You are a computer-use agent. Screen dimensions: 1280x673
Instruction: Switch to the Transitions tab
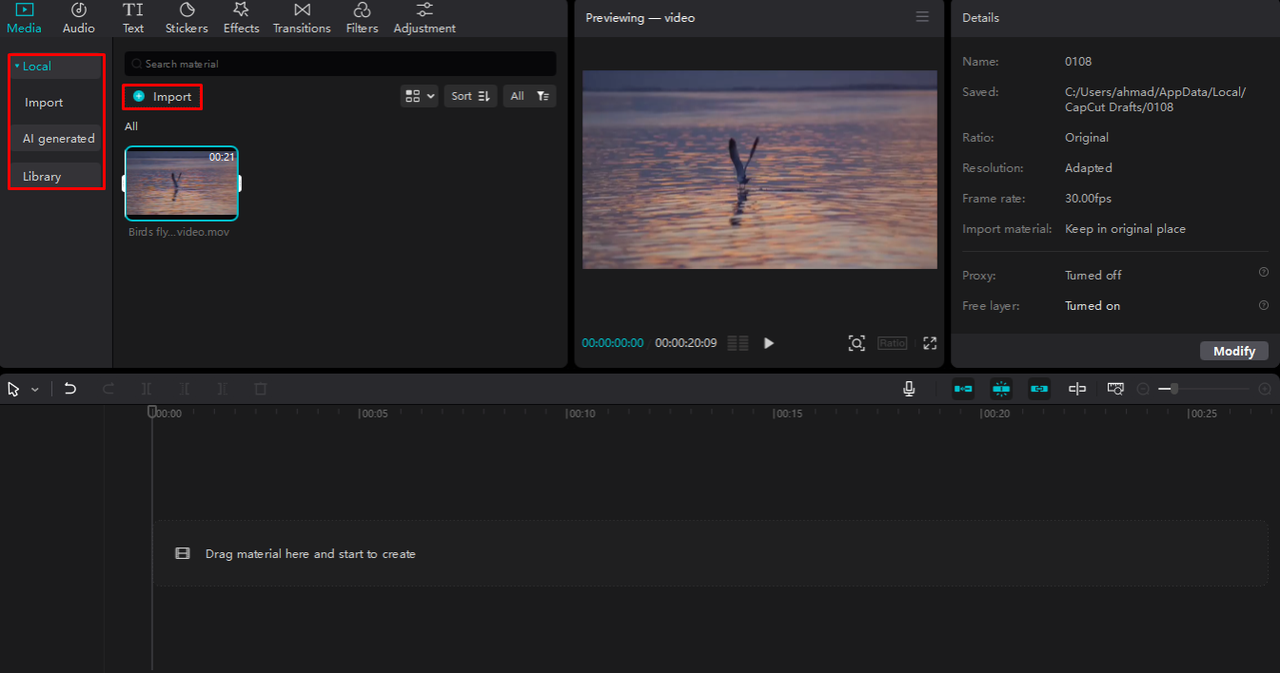pyautogui.click(x=302, y=18)
